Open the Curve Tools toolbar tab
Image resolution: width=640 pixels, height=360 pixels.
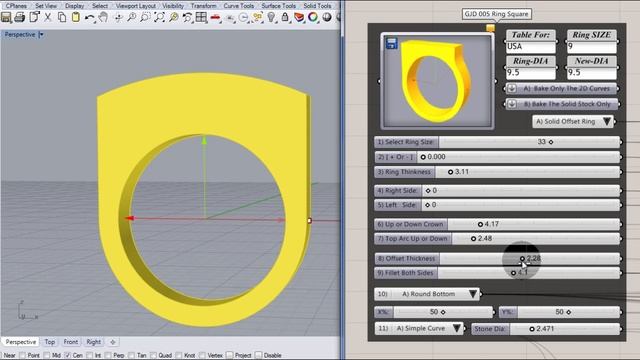238,6
